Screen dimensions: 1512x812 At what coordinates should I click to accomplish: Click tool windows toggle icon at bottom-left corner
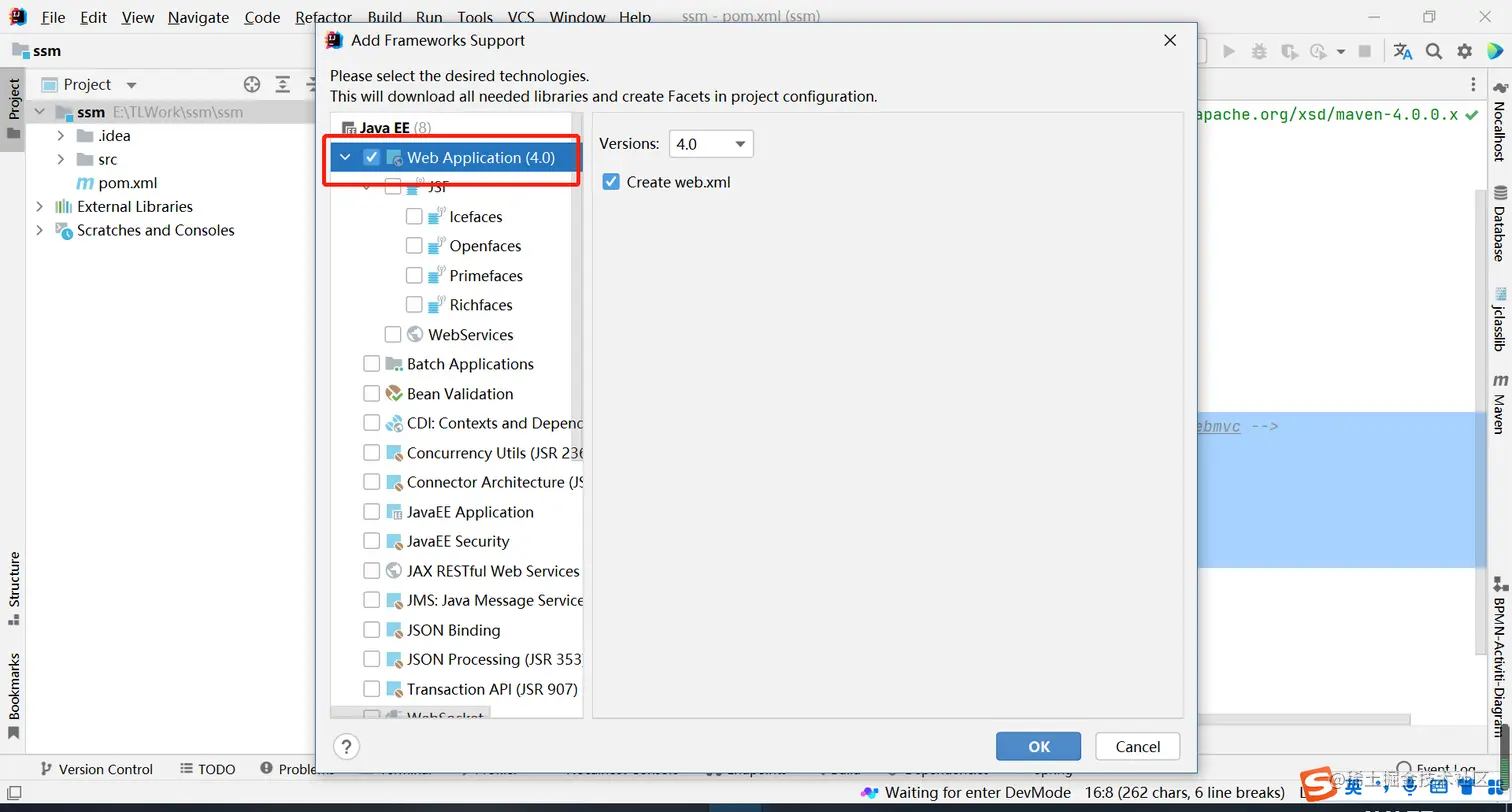14,793
